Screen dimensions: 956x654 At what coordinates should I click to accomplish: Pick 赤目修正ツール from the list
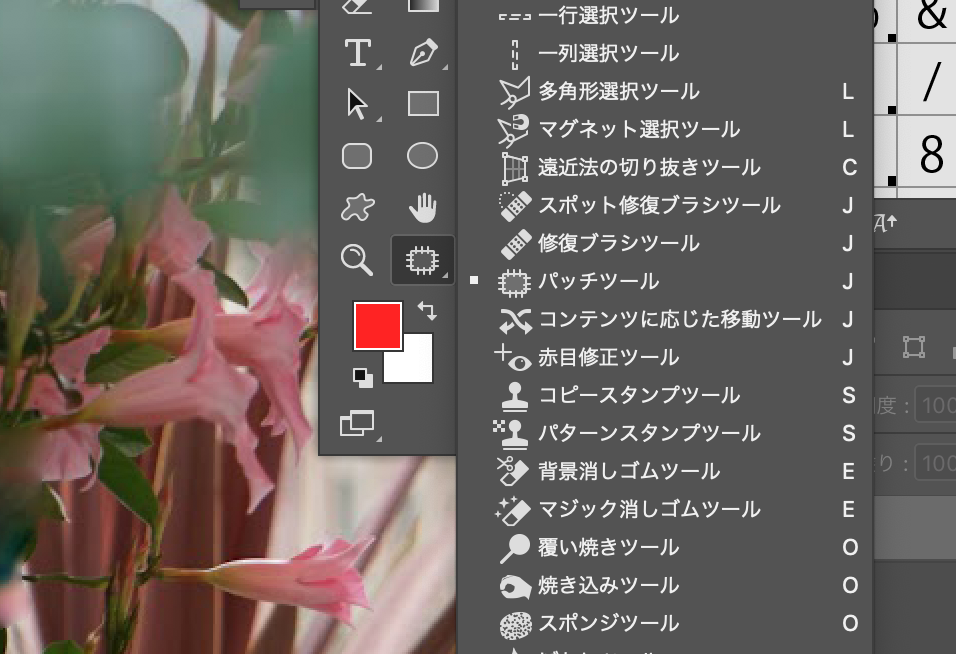click(x=609, y=358)
